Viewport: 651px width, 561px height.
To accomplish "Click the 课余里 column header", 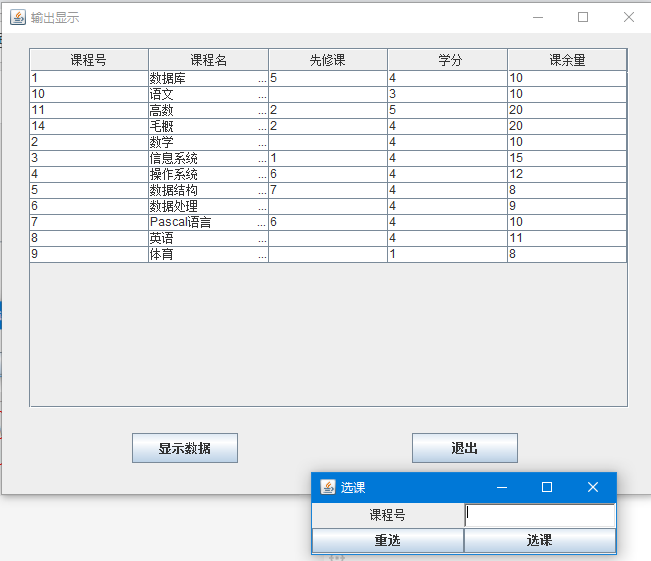I will (x=567, y=60).
